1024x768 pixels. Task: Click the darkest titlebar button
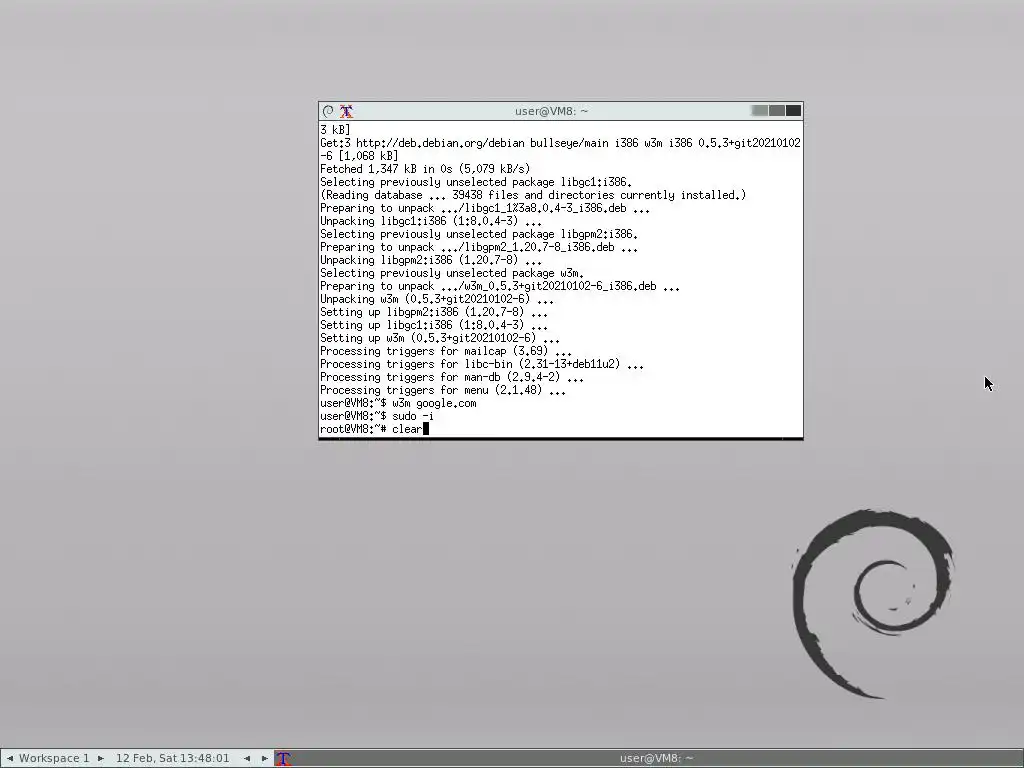pos(793,111)
